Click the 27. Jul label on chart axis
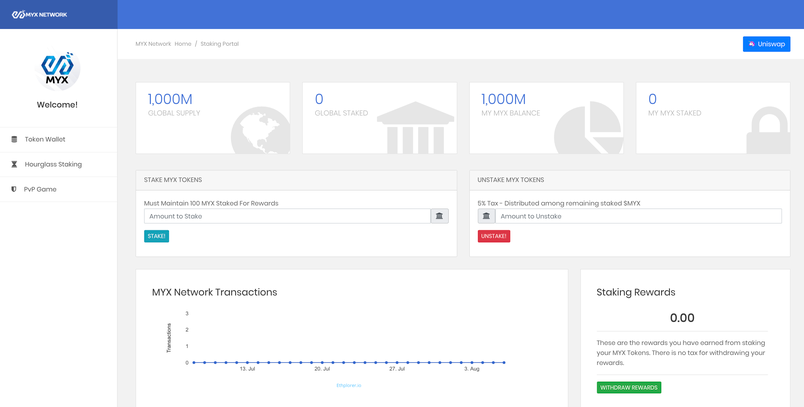The height and width of the screenshot is (407, 804). tap(397, 369)
